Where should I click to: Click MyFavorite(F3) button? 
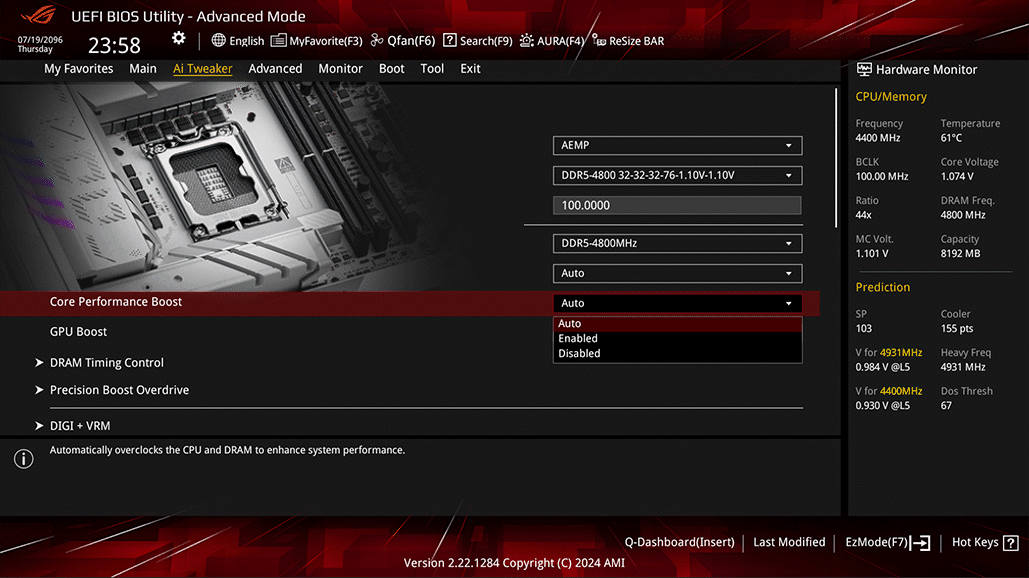[317, 41]
